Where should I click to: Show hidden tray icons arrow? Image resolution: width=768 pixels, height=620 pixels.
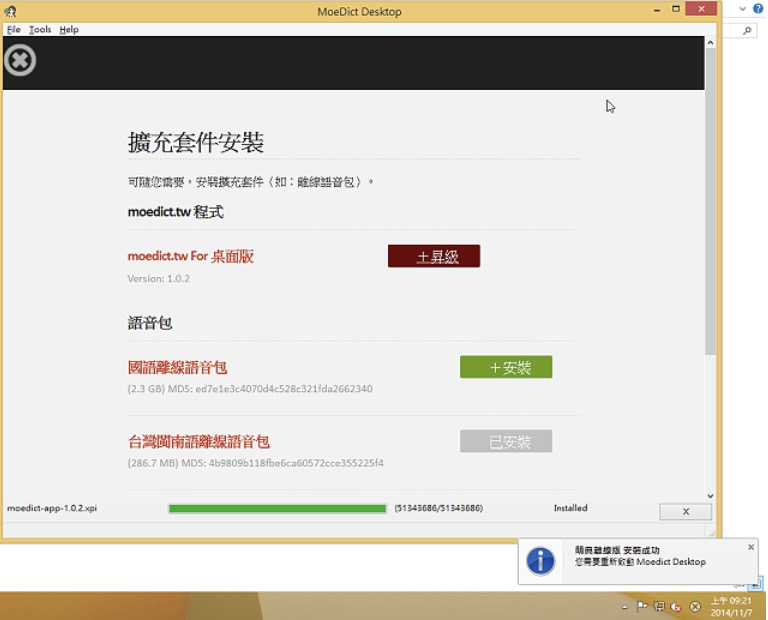point(625,607)
